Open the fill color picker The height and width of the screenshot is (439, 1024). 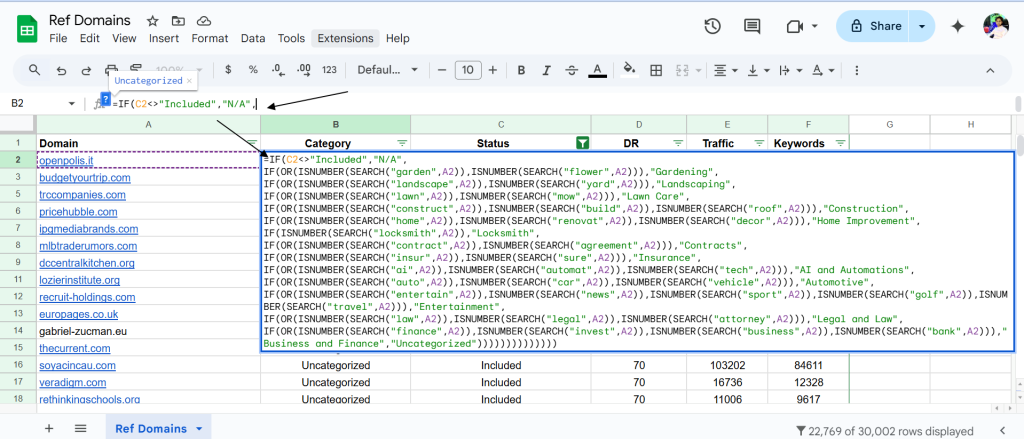[629, 70]
